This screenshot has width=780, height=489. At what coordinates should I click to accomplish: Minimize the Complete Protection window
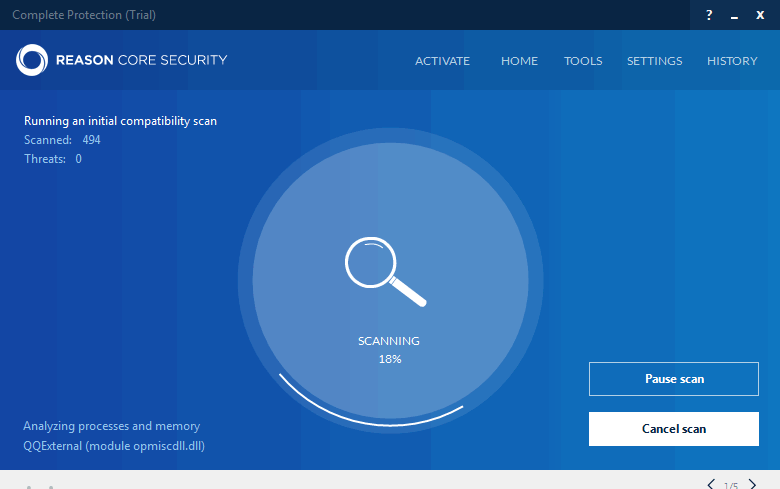click(x=734, y=16)
